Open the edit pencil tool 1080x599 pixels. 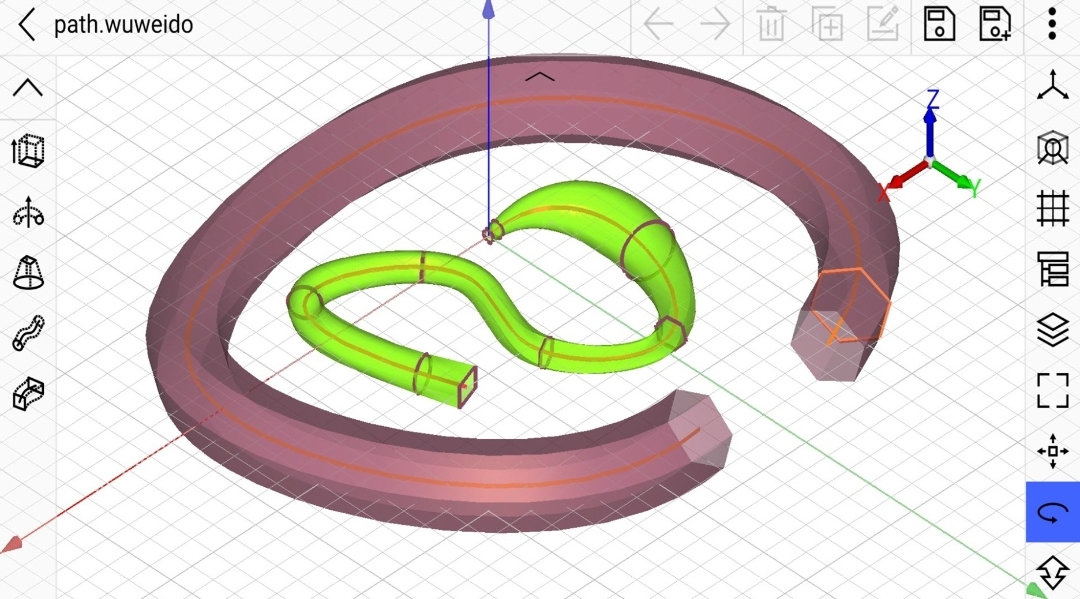coord(883,24)
